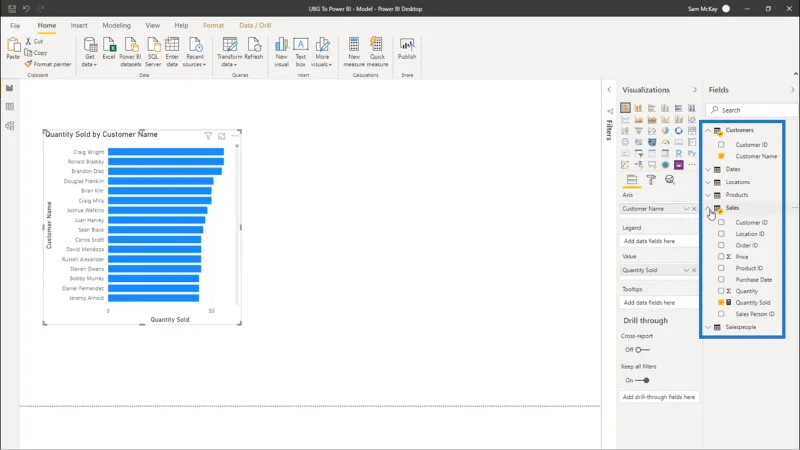800x450 pixels.
Task: Insert a New visual
Action: pos(282,52)
